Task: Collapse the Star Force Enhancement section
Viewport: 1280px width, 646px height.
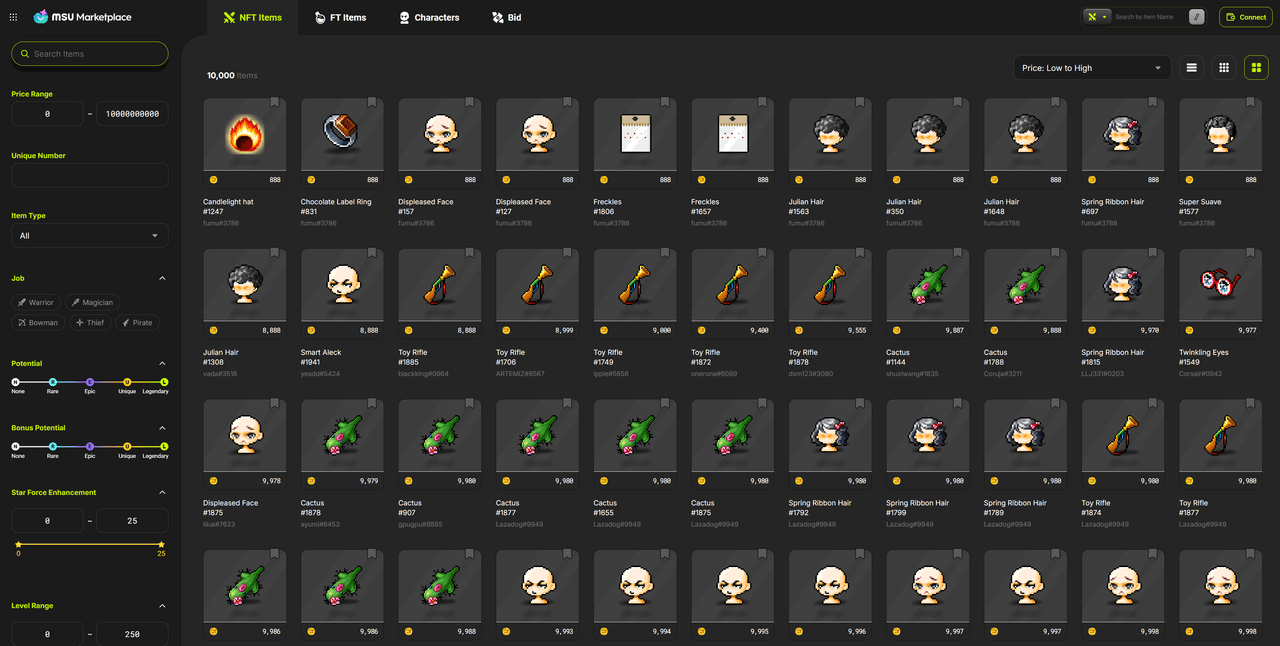Action: [162, 493]
